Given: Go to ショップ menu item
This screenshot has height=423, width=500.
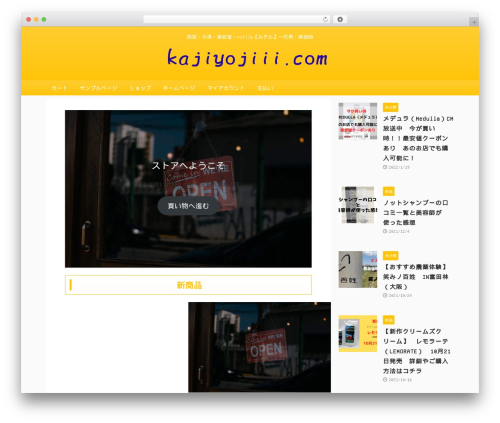Looking at the screenshot, I should click(140, 88).
